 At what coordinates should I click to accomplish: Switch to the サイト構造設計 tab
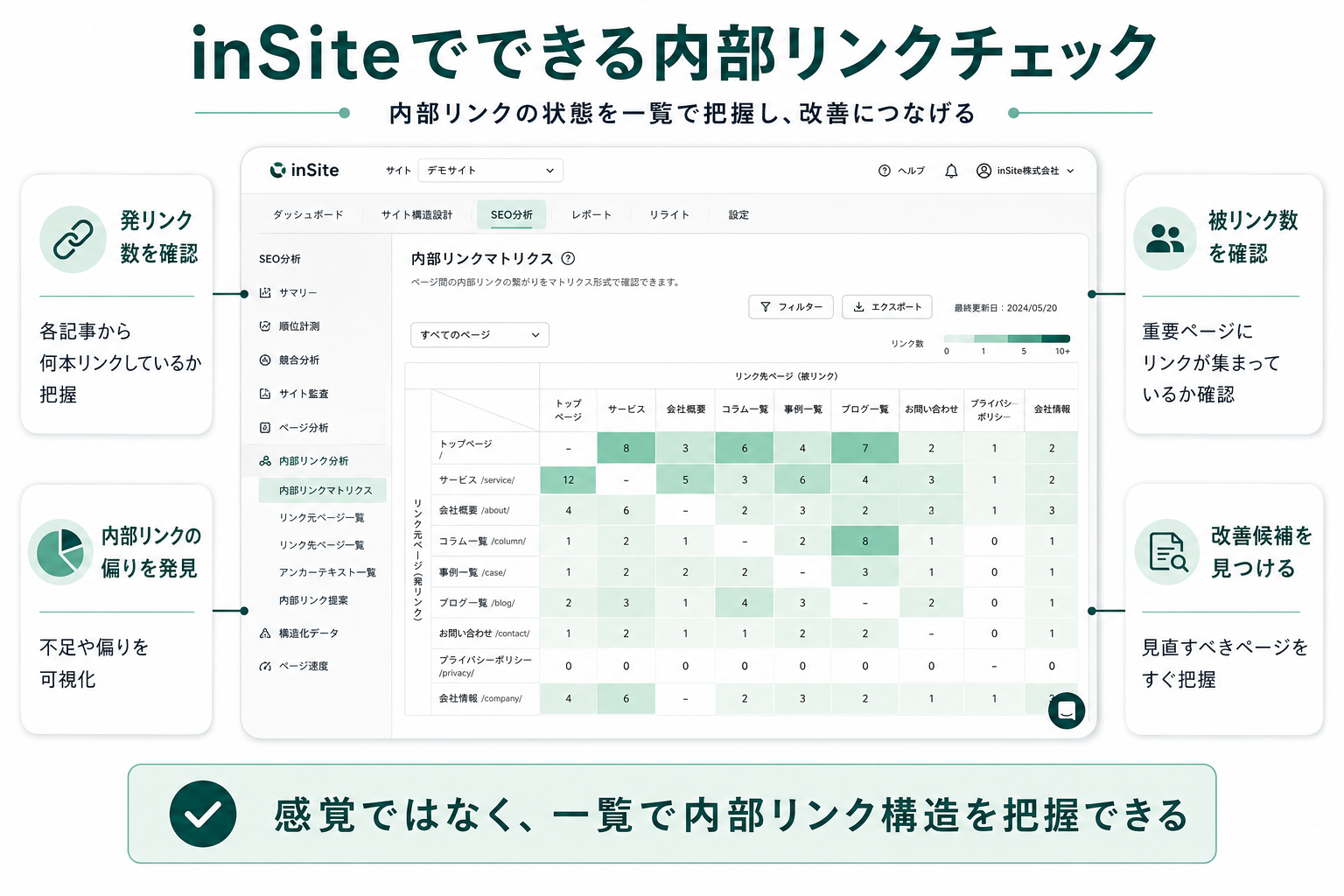(x=417, y=214)
